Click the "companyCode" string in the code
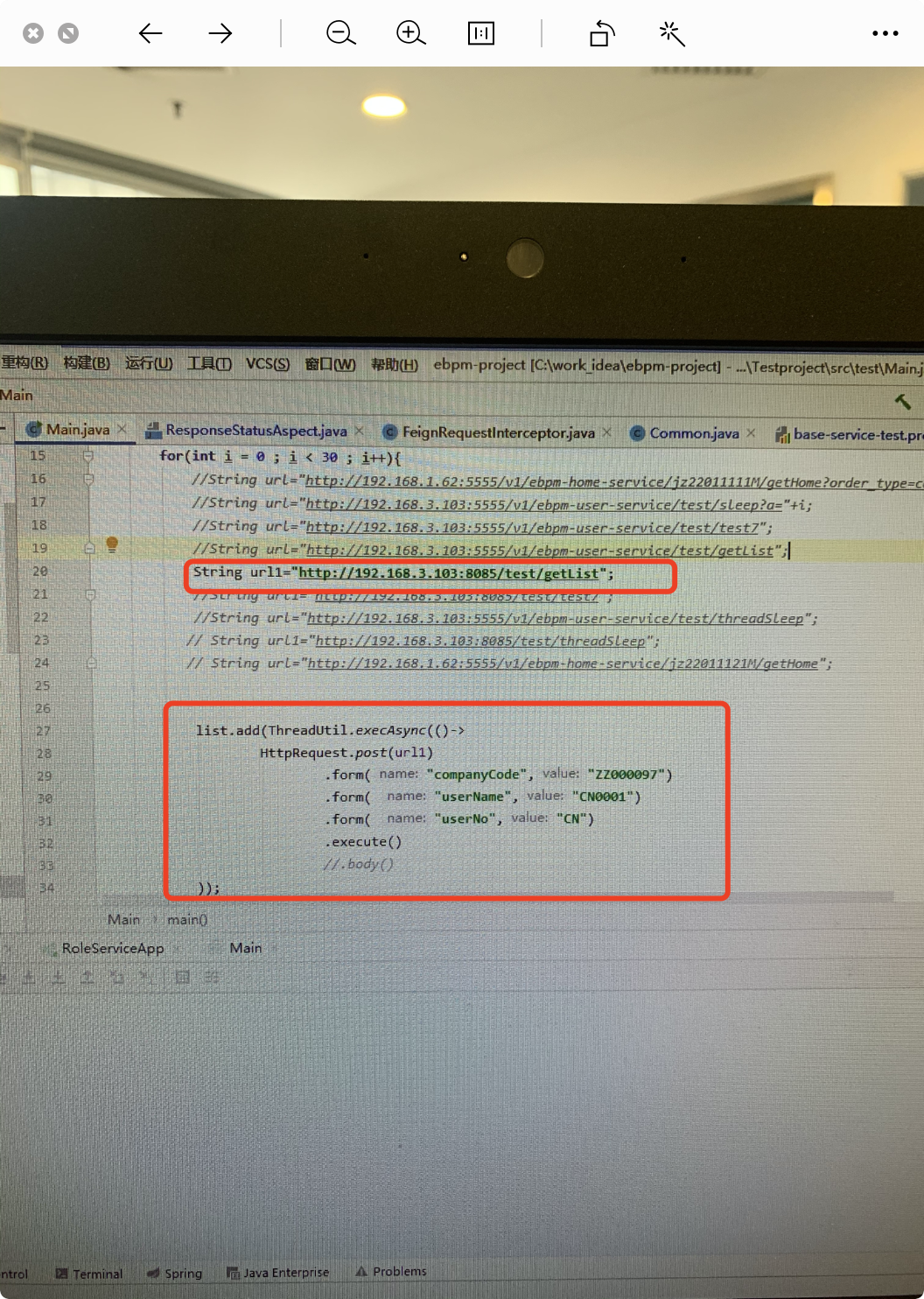Screen dimensions: 924x1299 (x=478, y=775)
